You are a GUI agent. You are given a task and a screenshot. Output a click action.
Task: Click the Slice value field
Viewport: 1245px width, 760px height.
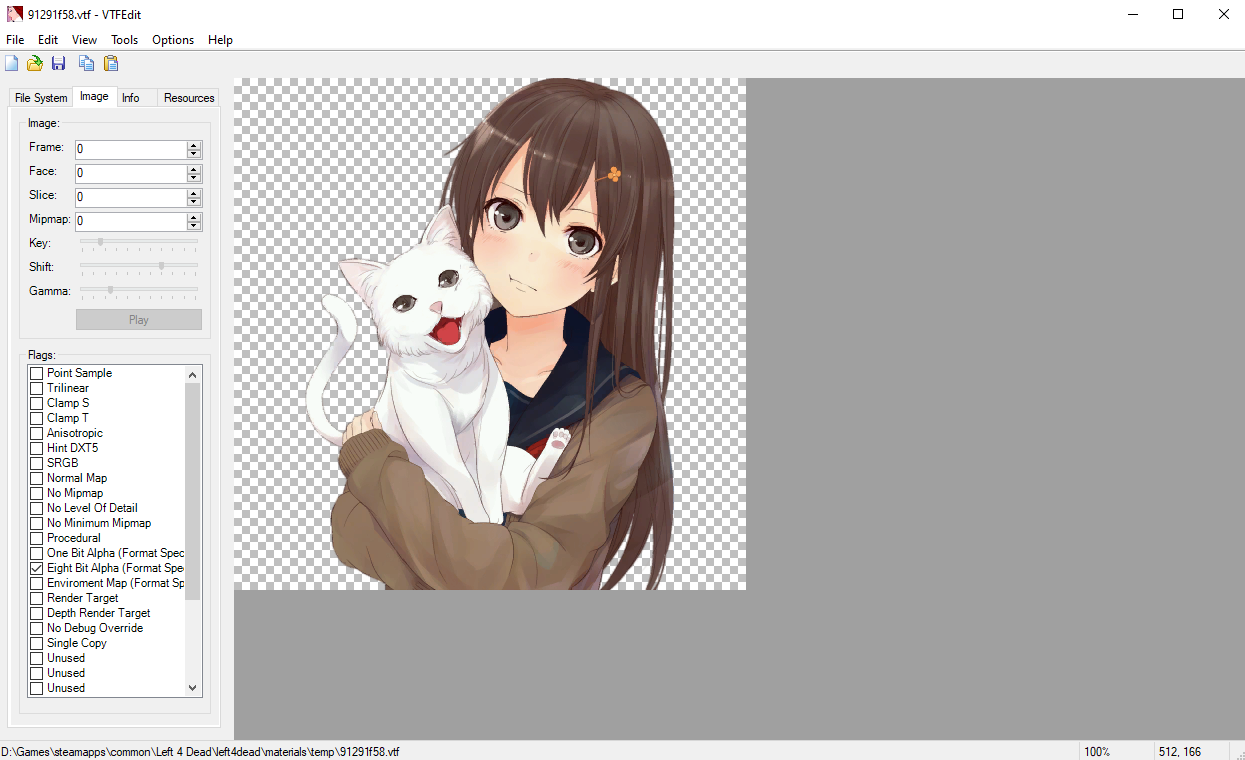131,198
